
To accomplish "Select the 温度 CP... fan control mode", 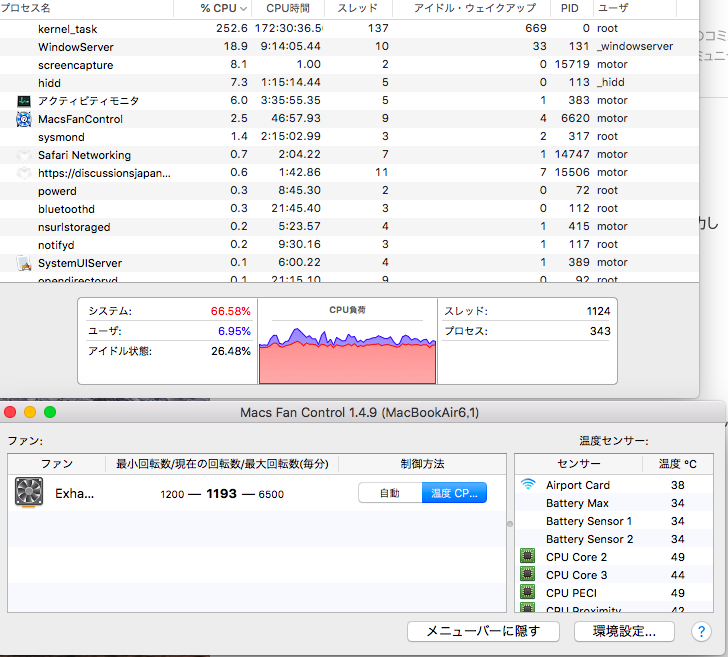I will pos(454,493).
